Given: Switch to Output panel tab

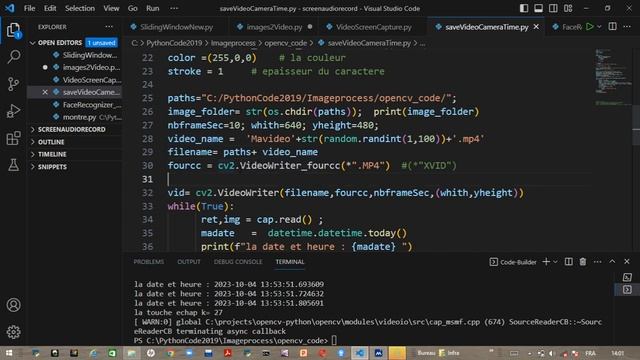Looking at the screenshot, I should click(189, 262).
